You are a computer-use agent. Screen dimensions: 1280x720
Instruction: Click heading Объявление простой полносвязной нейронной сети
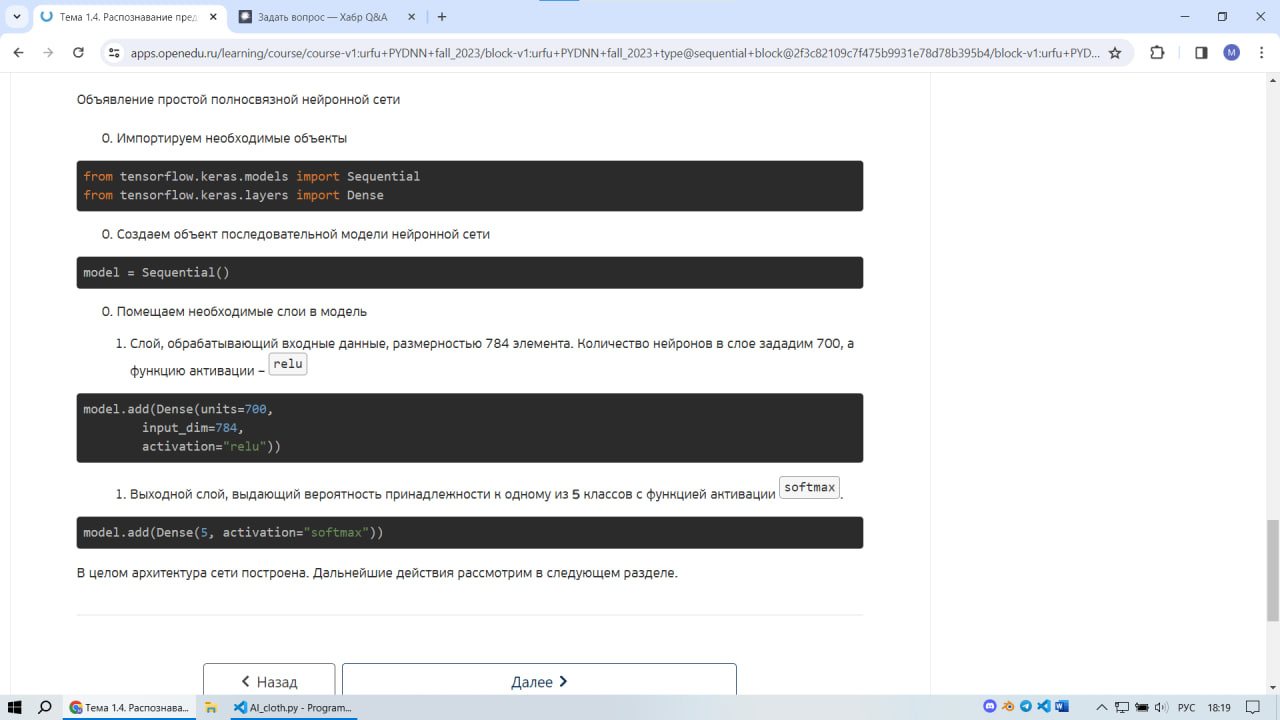coord(238,100)
